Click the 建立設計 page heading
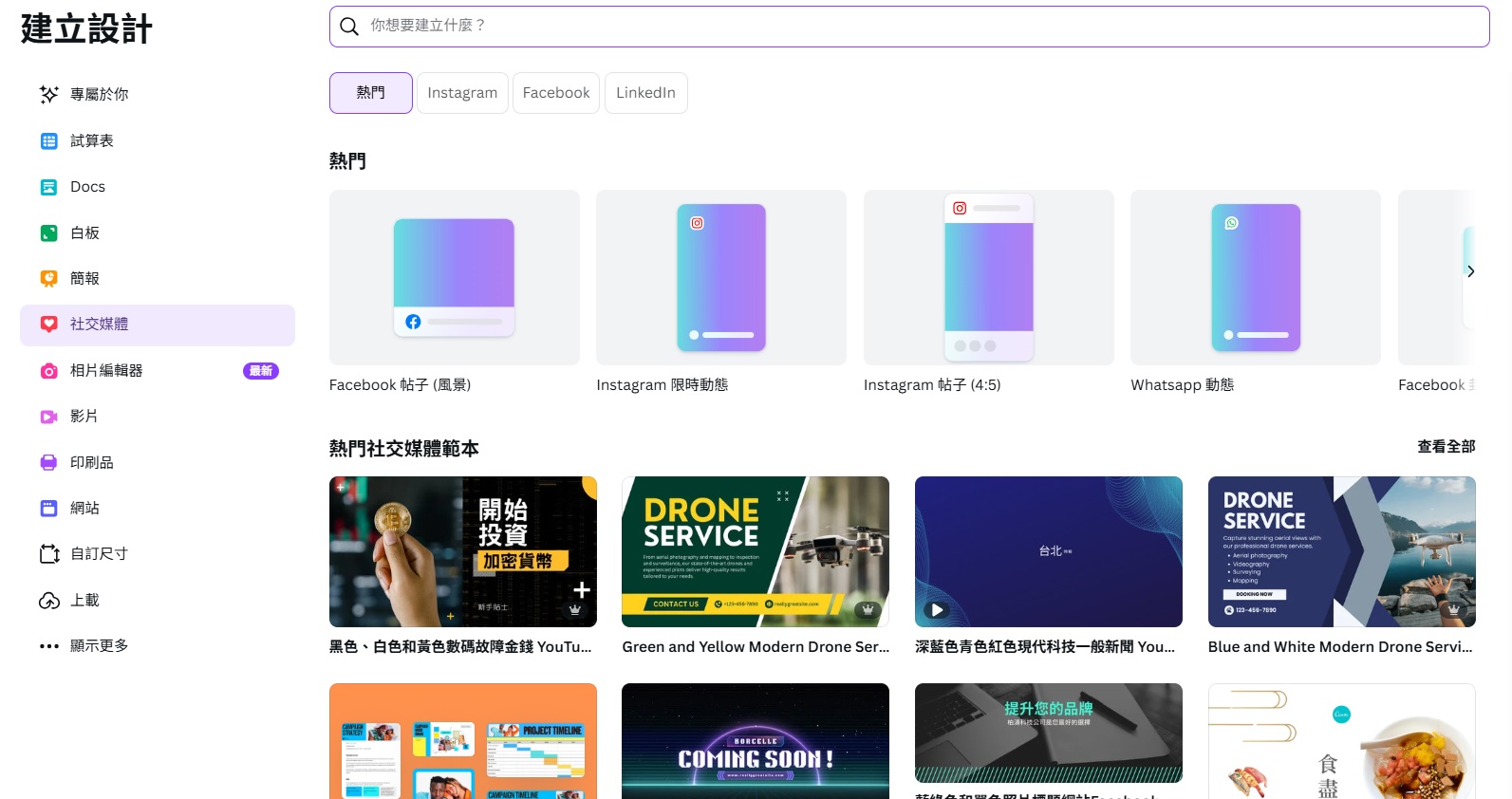Image resolution: width=1512 pixels, height=799 pixels. (86, 28)
